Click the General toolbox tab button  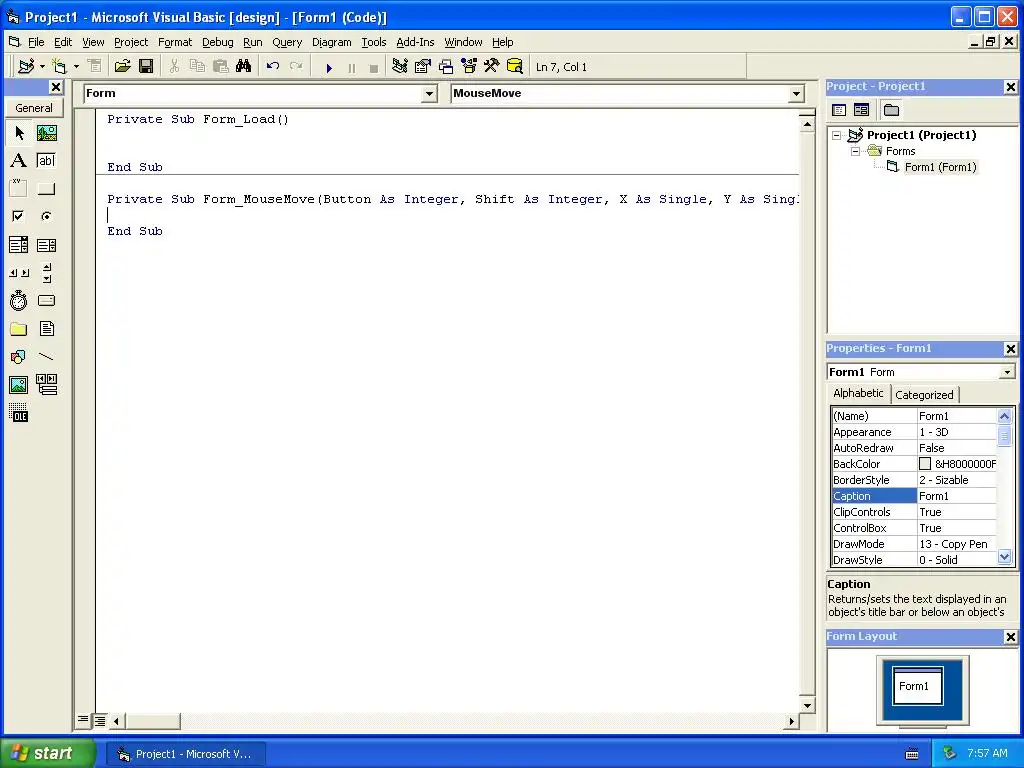34,108
